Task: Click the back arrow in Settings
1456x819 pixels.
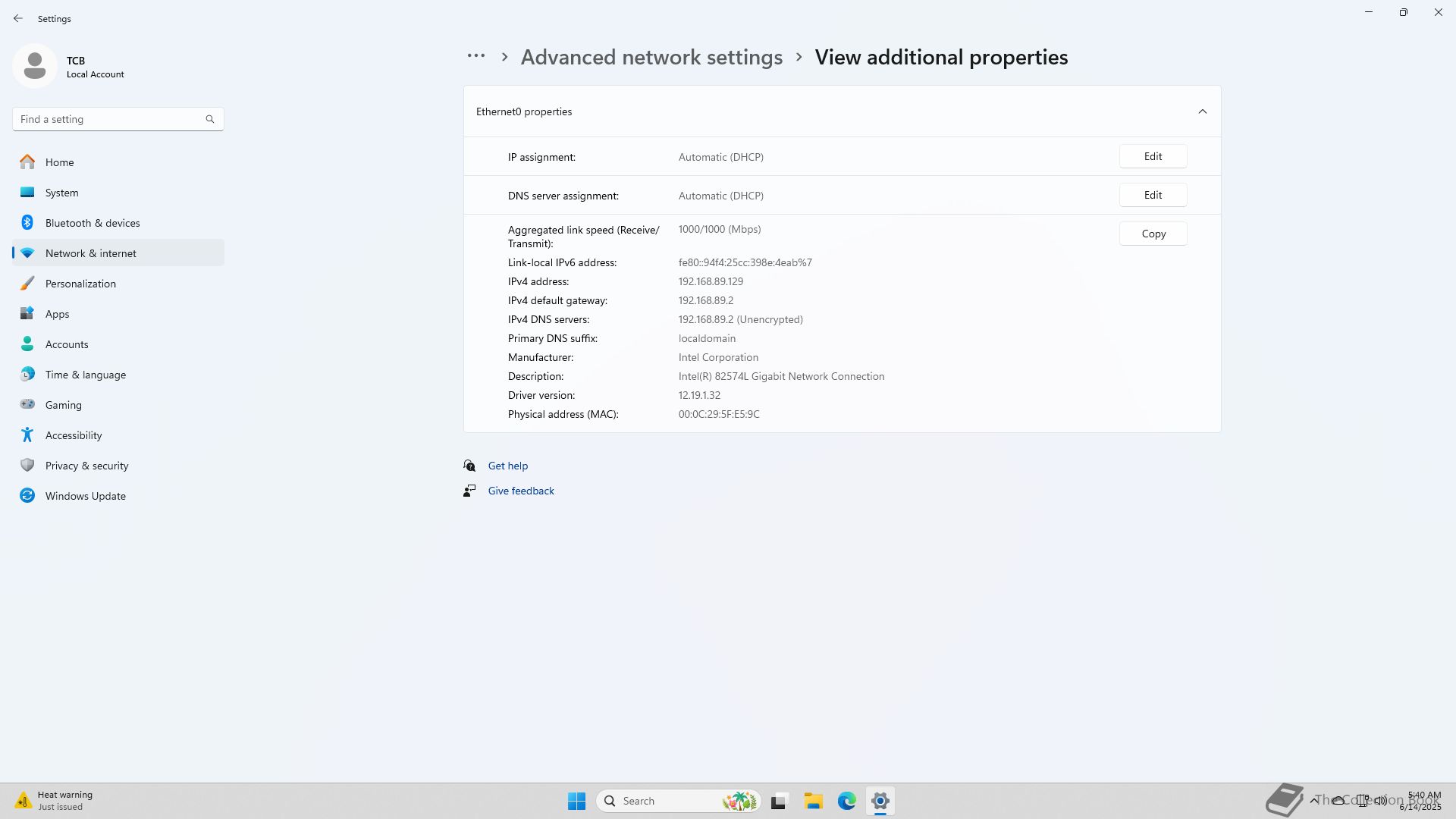Action: click(x=18, y=18)
